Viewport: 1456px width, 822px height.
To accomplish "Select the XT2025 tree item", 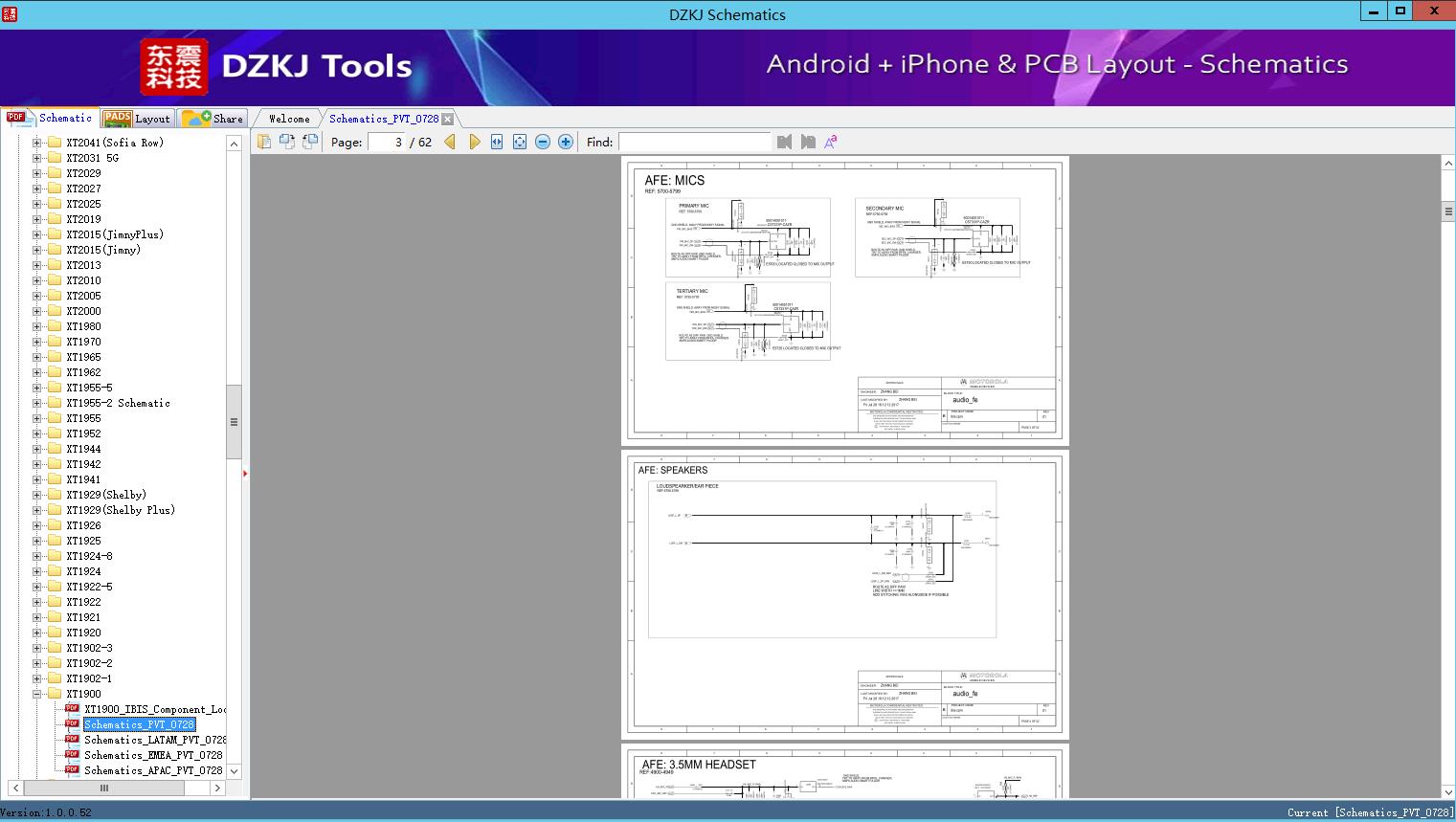I will [x=83, y=204].
